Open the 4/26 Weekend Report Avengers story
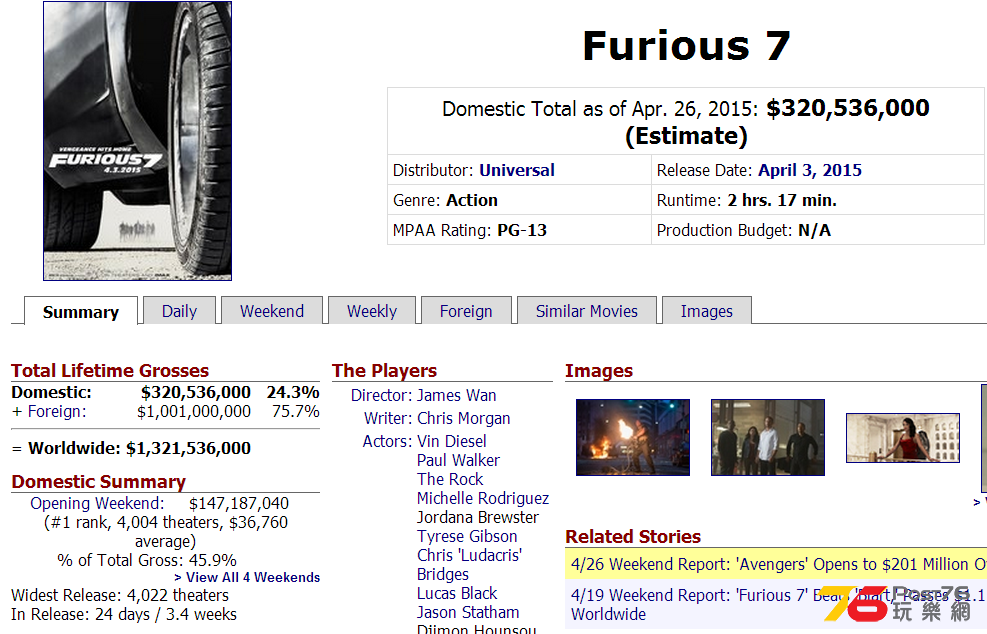This screenshot has height=634, width=987. pos(775,564)
